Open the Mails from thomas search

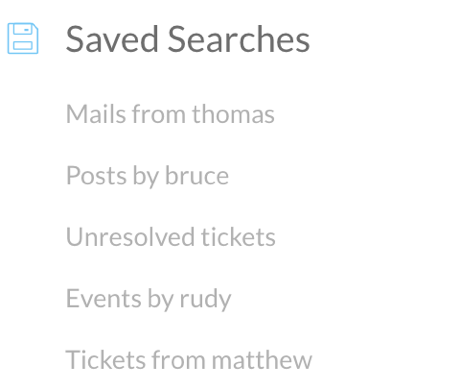[x=170, y=114]
